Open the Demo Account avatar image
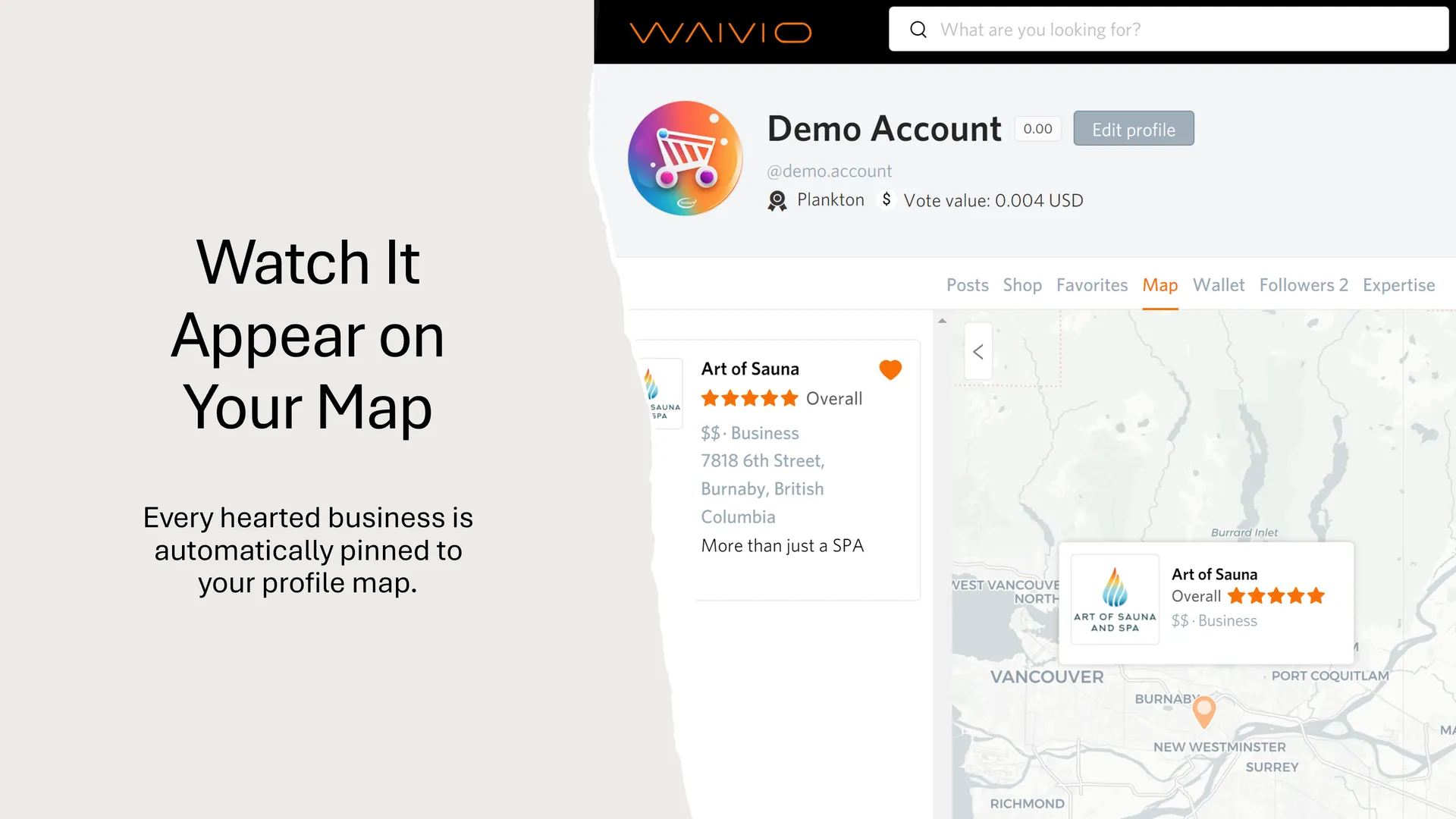1456x819 pixels. (686, 158)
